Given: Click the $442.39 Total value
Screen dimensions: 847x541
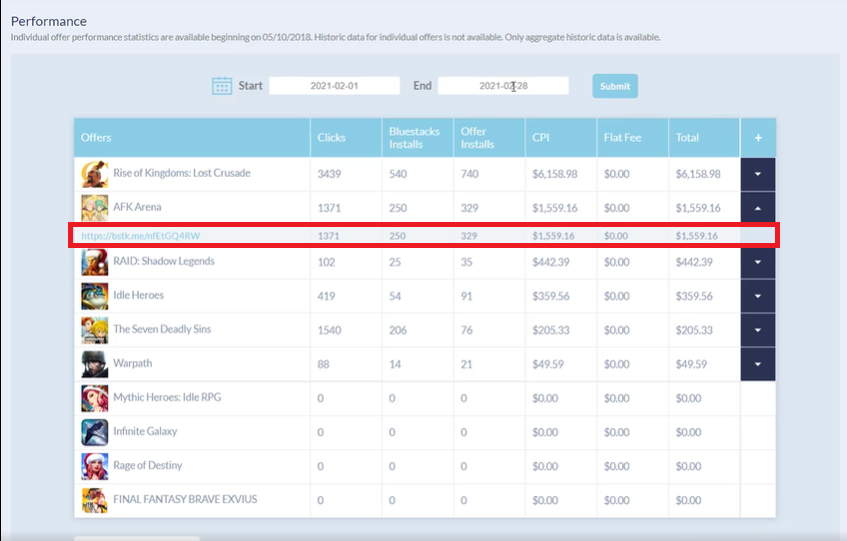Looking at the screenshot, I should (694, 262).
